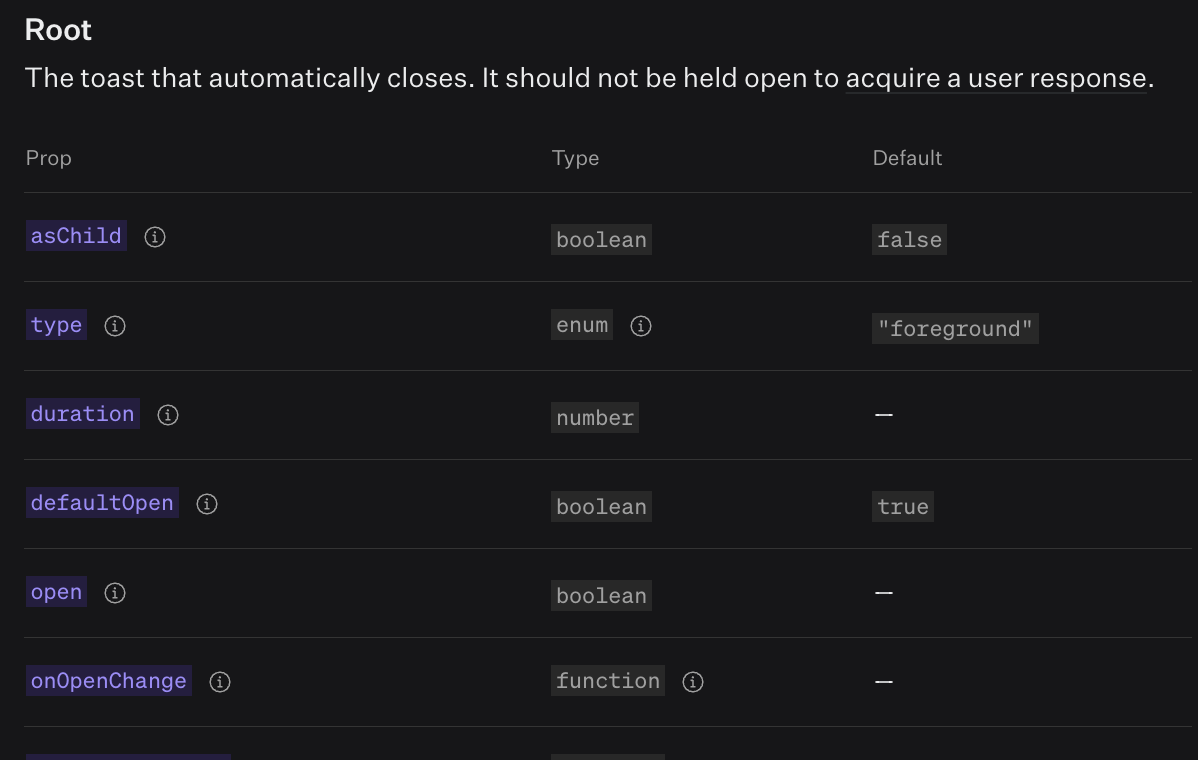1198x760 pixels.
Task: Click the boolean type badge for asChild
Action: coord(601,239)
